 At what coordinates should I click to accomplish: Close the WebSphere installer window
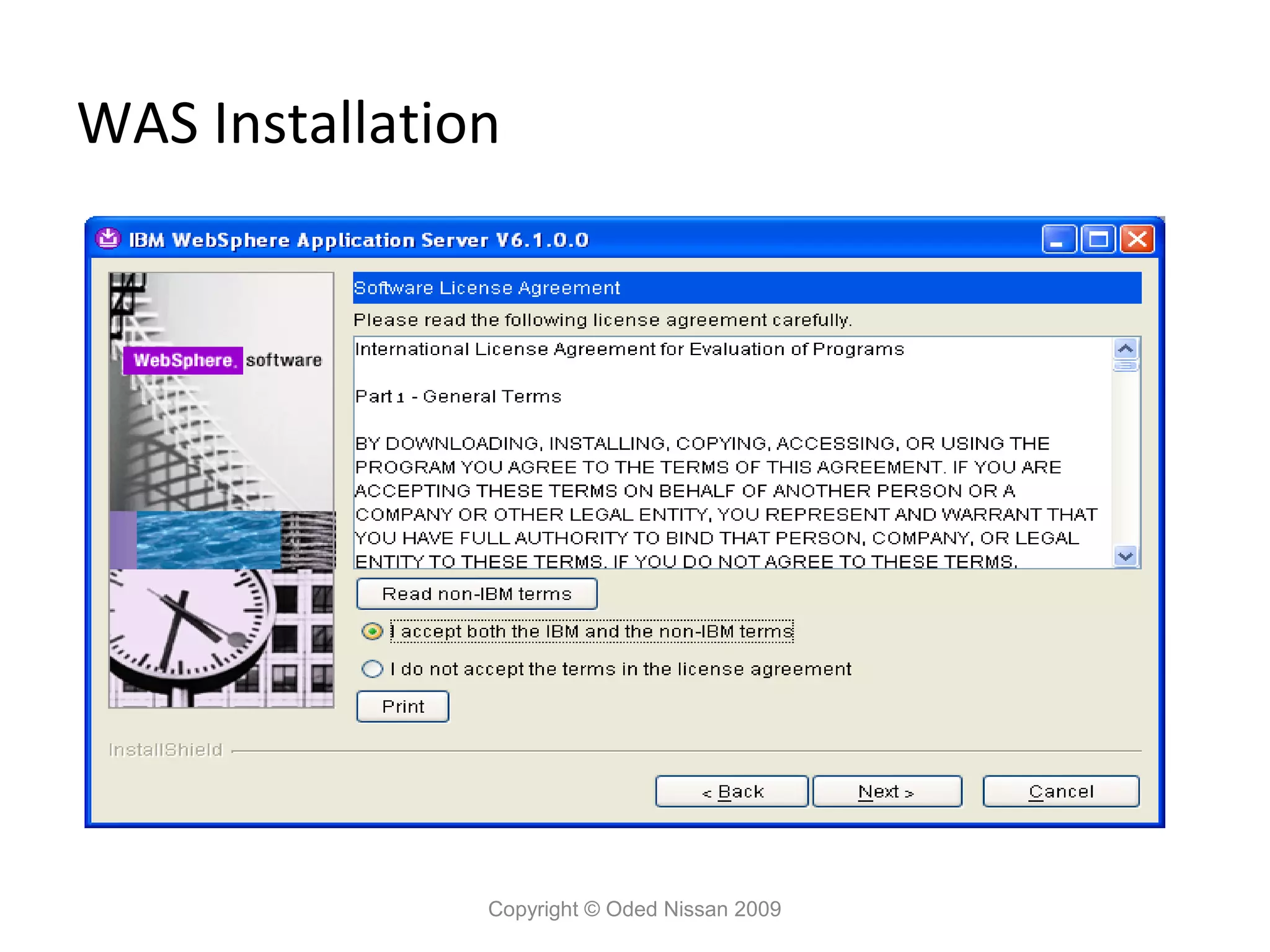point(1137,239)
